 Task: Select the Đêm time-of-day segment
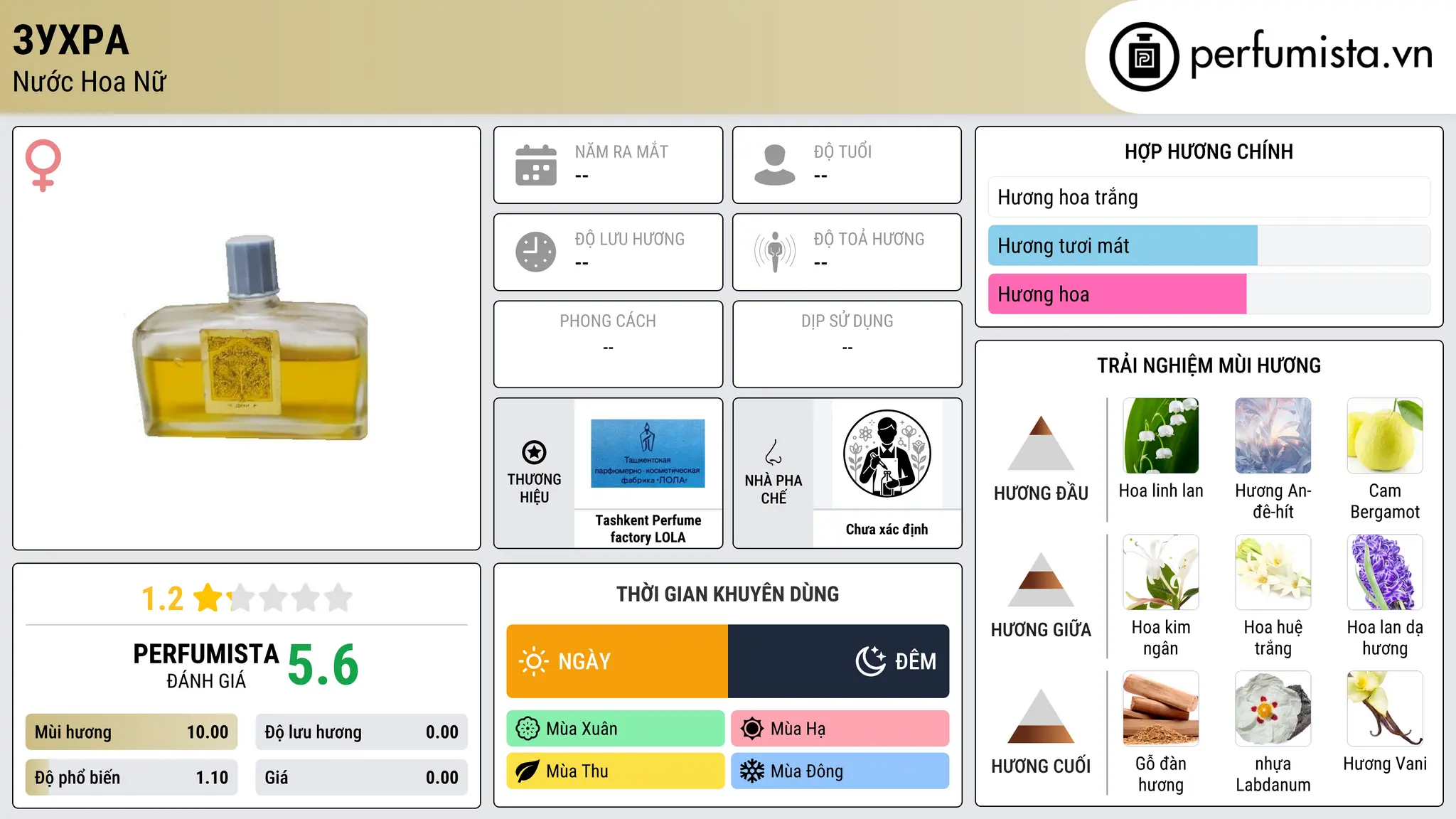[x=839, y=661]
